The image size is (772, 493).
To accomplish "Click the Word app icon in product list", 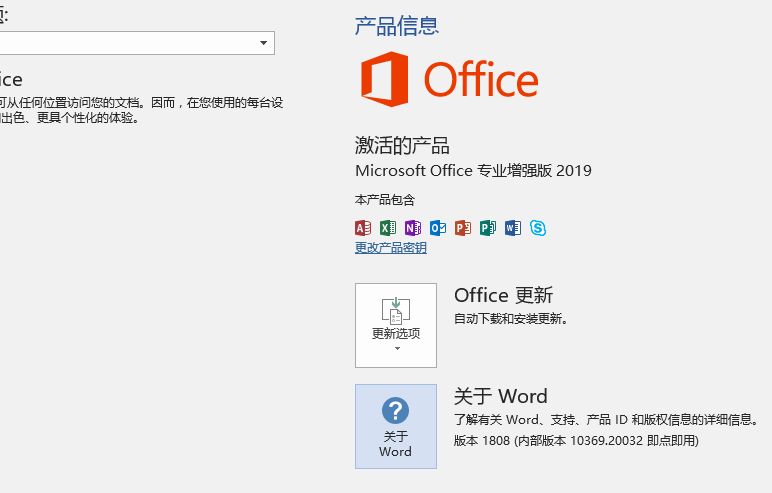I will [513, 228].
